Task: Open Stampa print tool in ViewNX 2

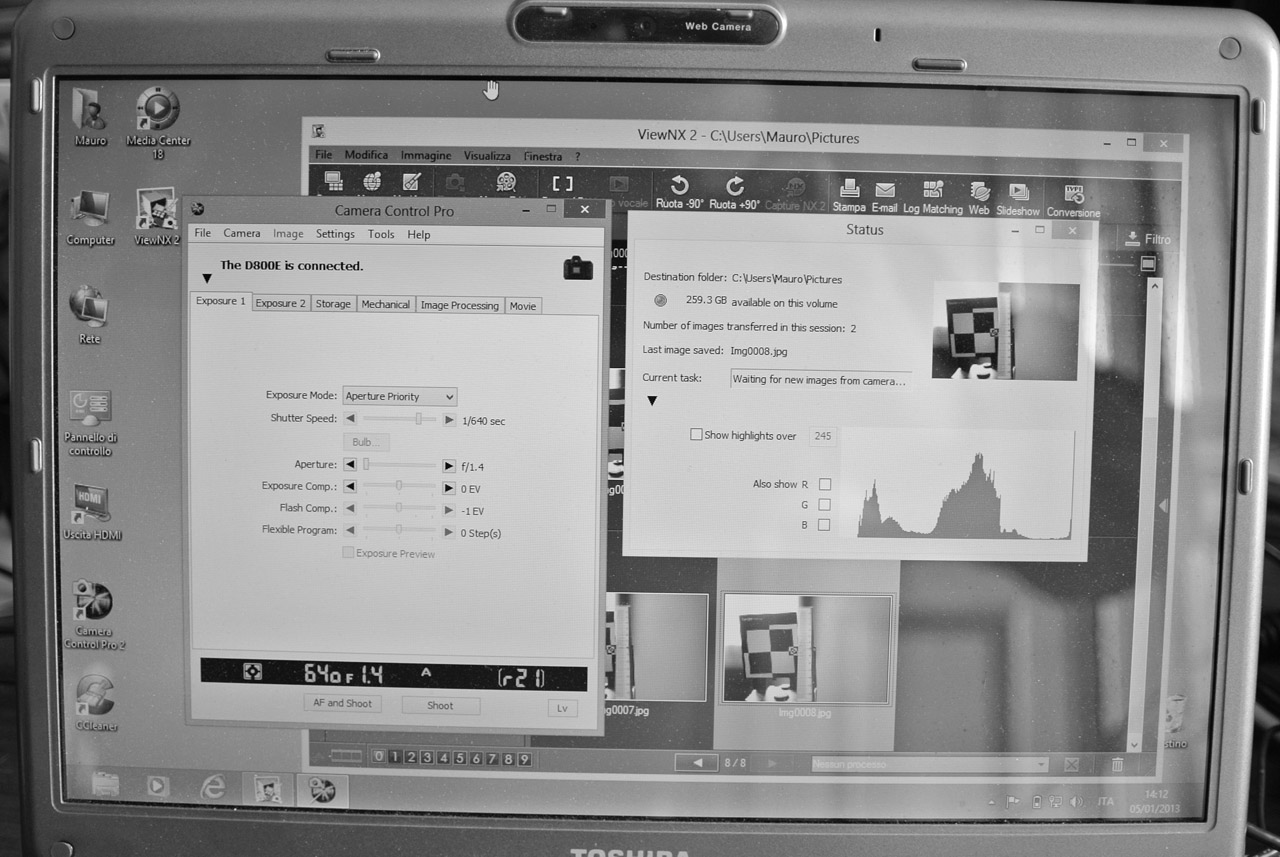Action: pos(849,195)
